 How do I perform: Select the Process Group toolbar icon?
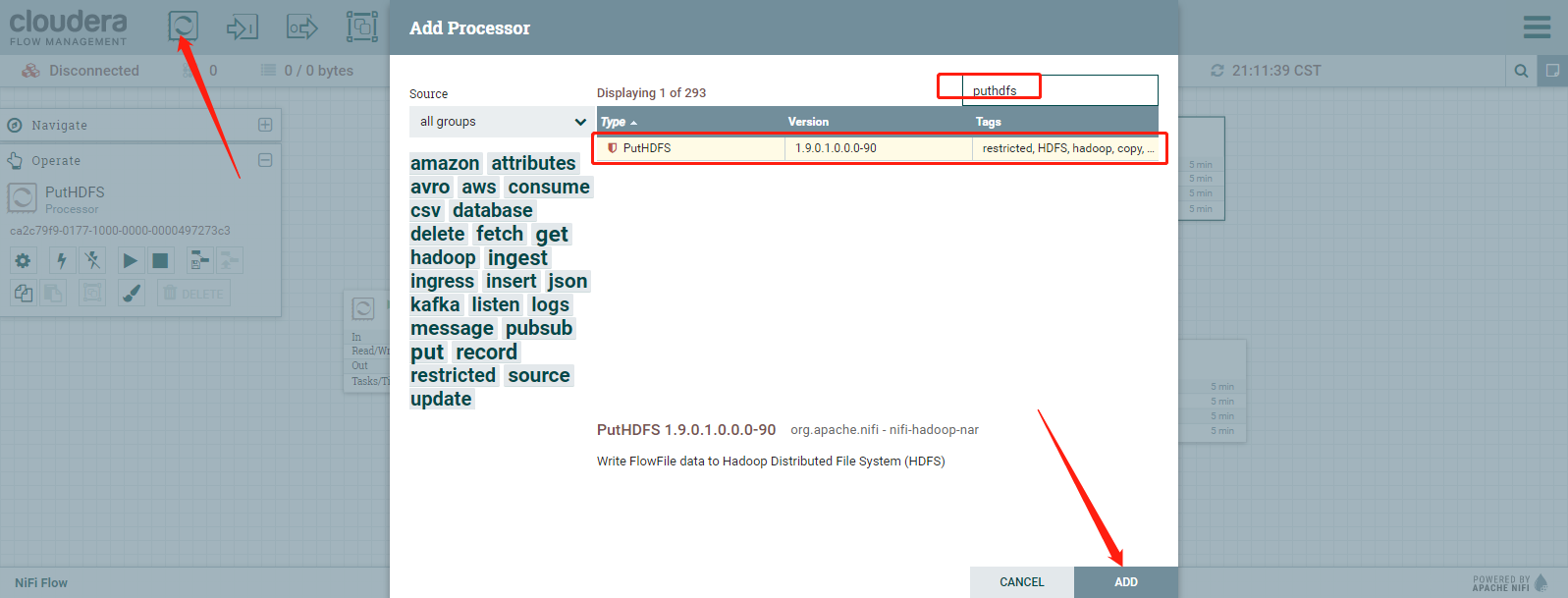pos(362,27)
